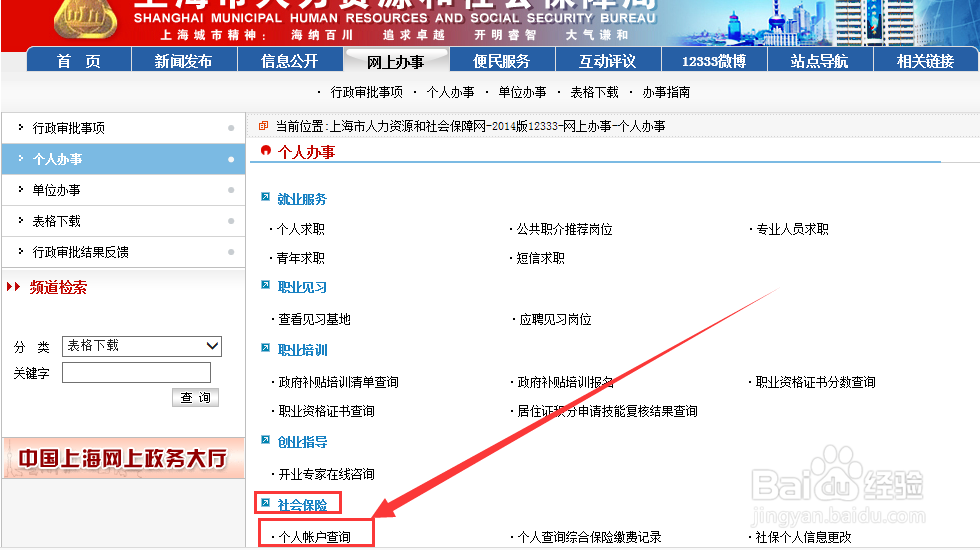The height and width of the screenshot is (550, 980).
Task: Open the 新闻发布 tab
Action: [x=184, y=61]
